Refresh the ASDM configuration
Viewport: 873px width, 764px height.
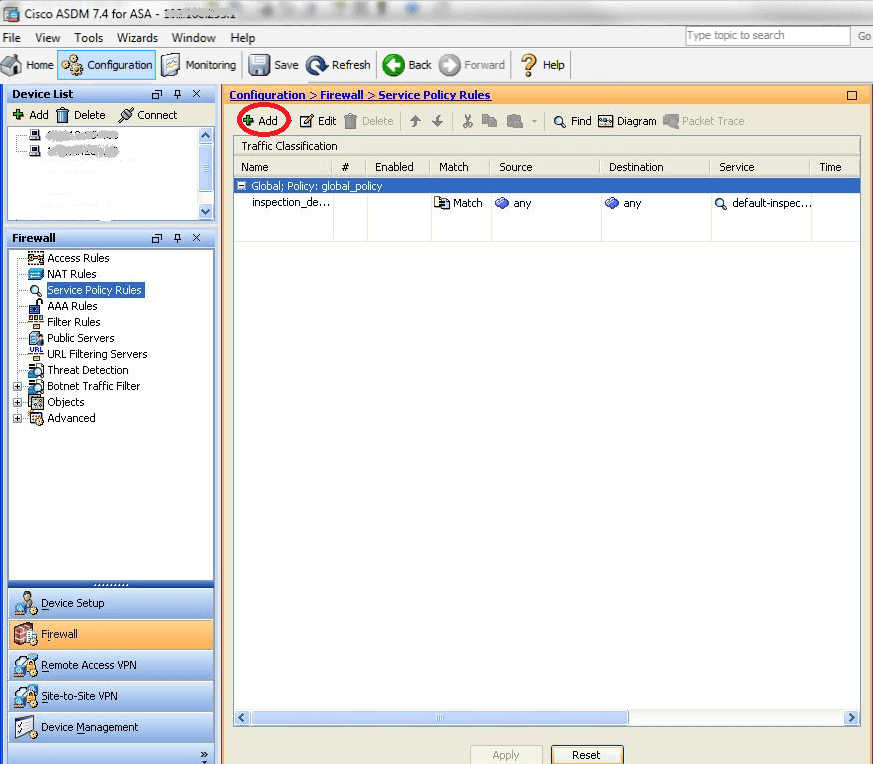pyautogui.click(x=339, y=65)
